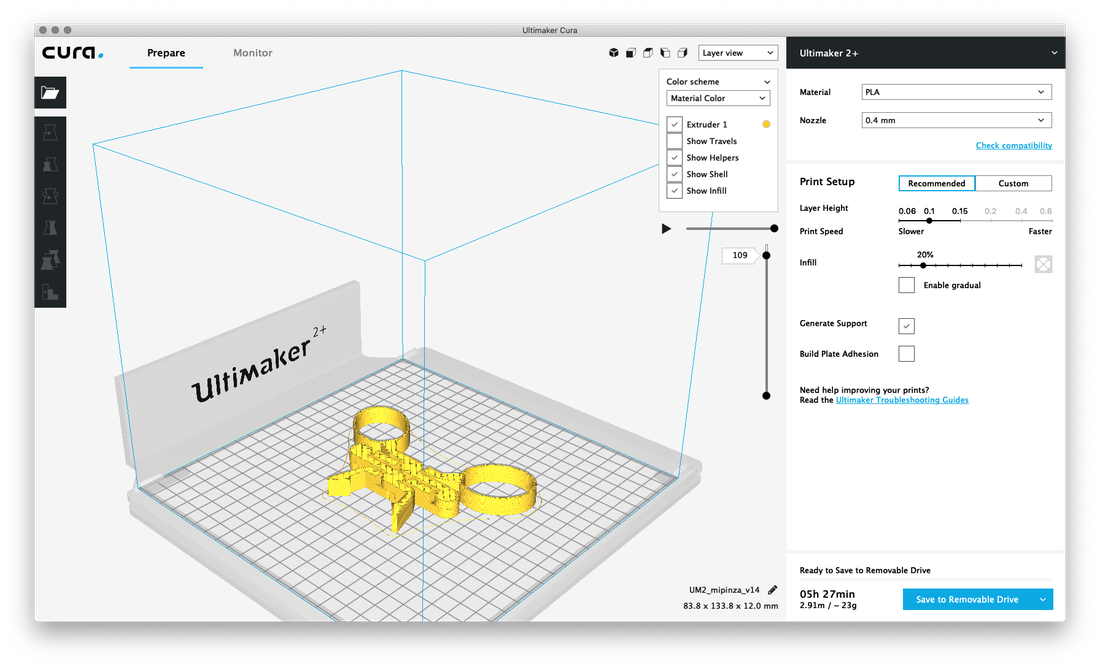1100x667 pixels.
Task: Enable gradual infill checkbox
Action: click(x=906, y=285)
